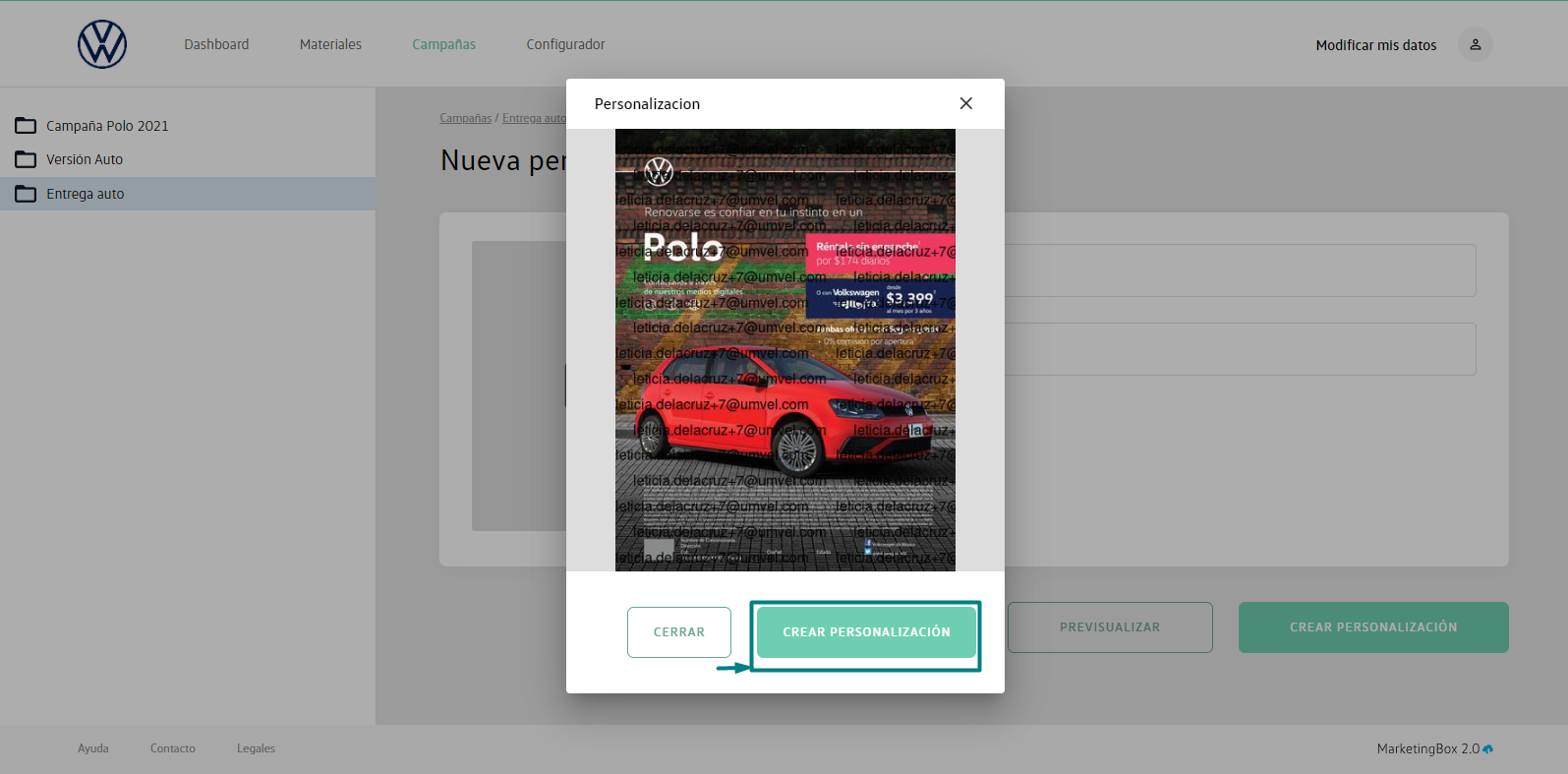Click Modificar mis datos link
Viewport: 1568px width, 774px height.
[1376, 45]
